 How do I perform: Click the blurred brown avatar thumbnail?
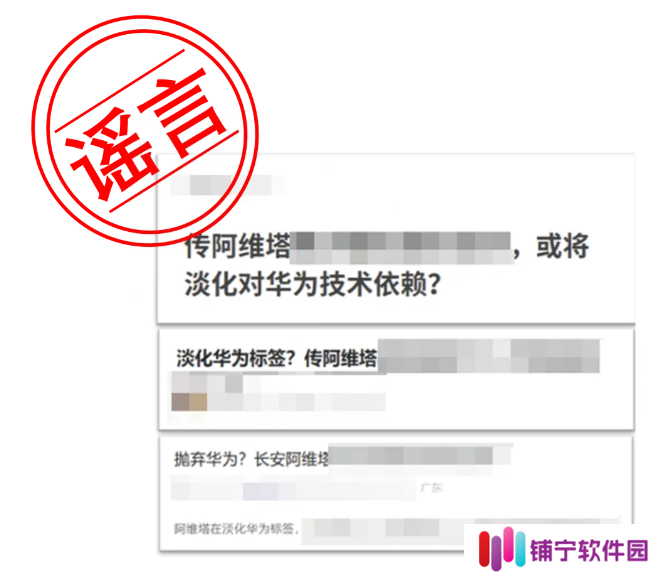click(x=189, y=402)
